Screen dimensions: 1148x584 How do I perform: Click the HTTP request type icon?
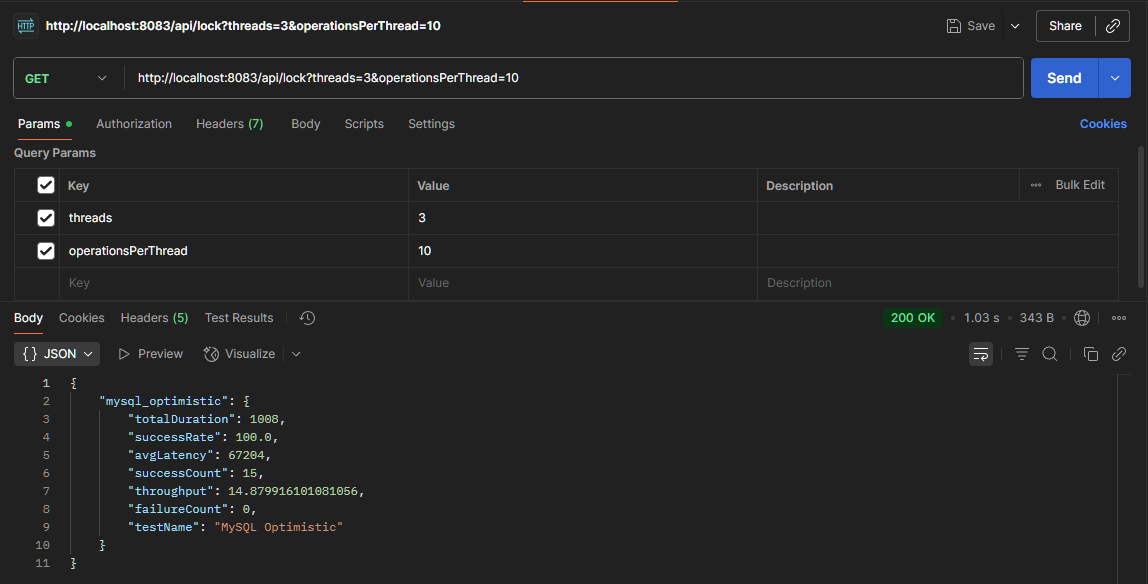click(x=26, y=26)
